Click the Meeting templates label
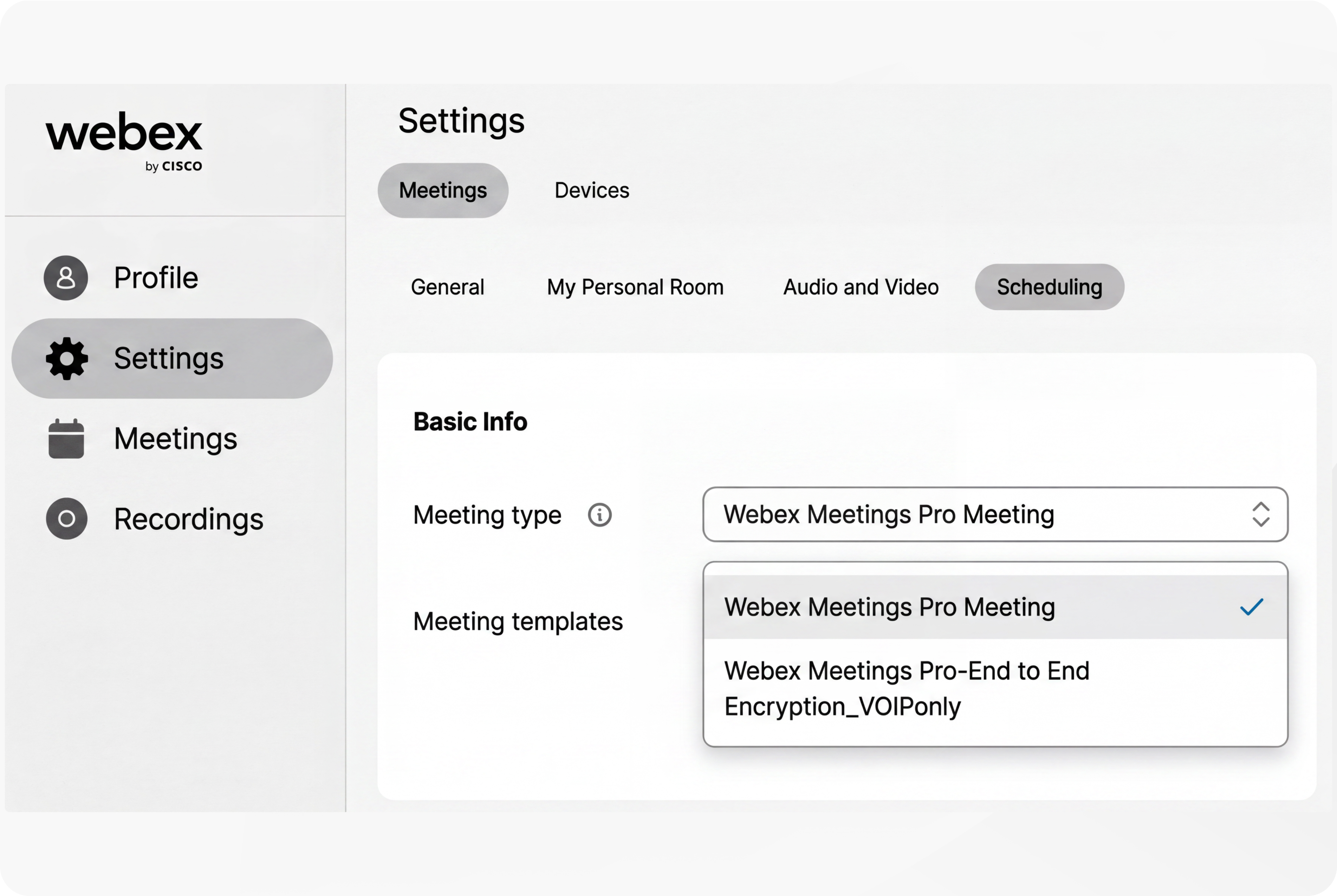Image resolution: width=1337 pixels, height=896 pixels. [518, 621]
